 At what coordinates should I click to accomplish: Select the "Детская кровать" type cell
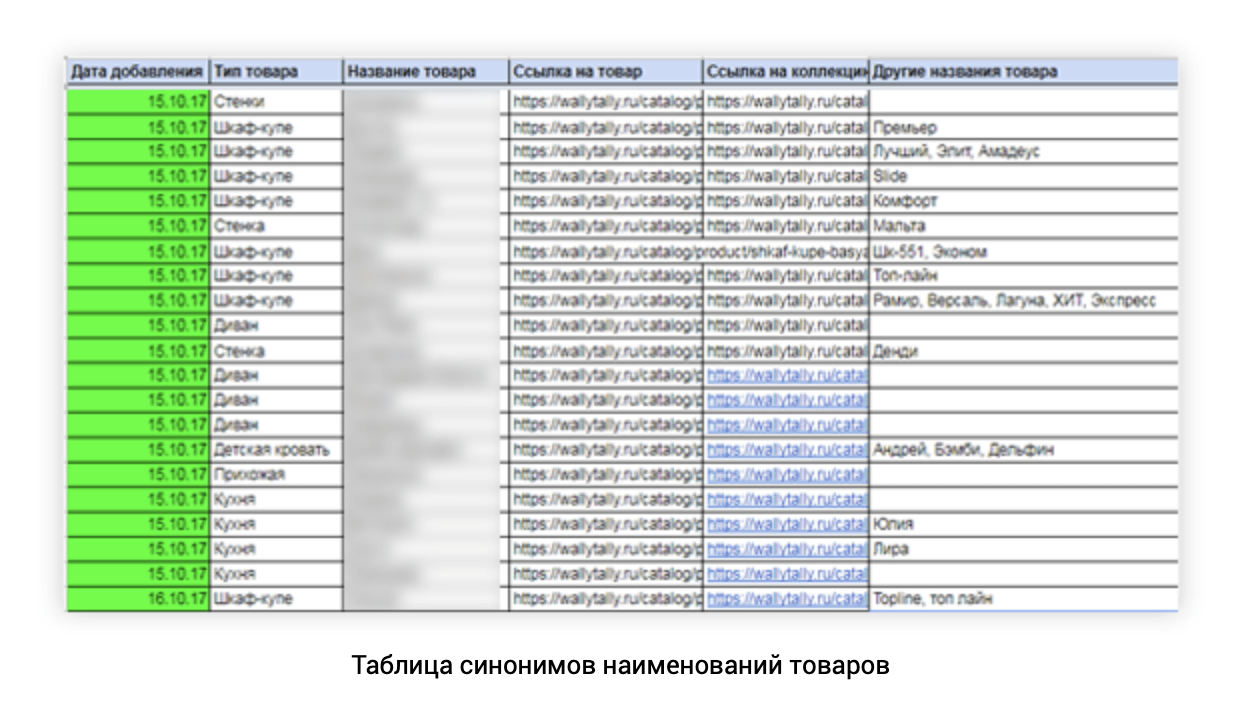click(277, 450)
